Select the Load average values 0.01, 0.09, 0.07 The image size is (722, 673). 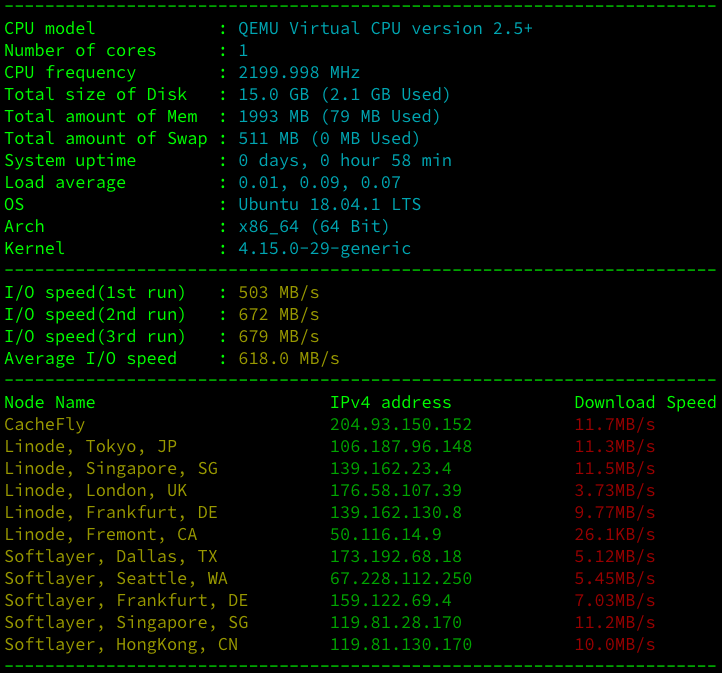coord(319,182)
